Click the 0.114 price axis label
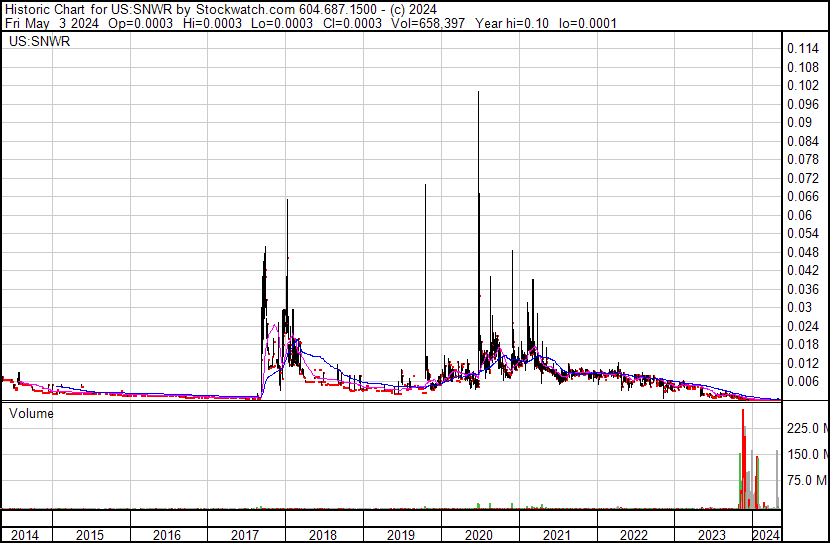Viewport: 830px width, 543px height. [x=803, y=49]
